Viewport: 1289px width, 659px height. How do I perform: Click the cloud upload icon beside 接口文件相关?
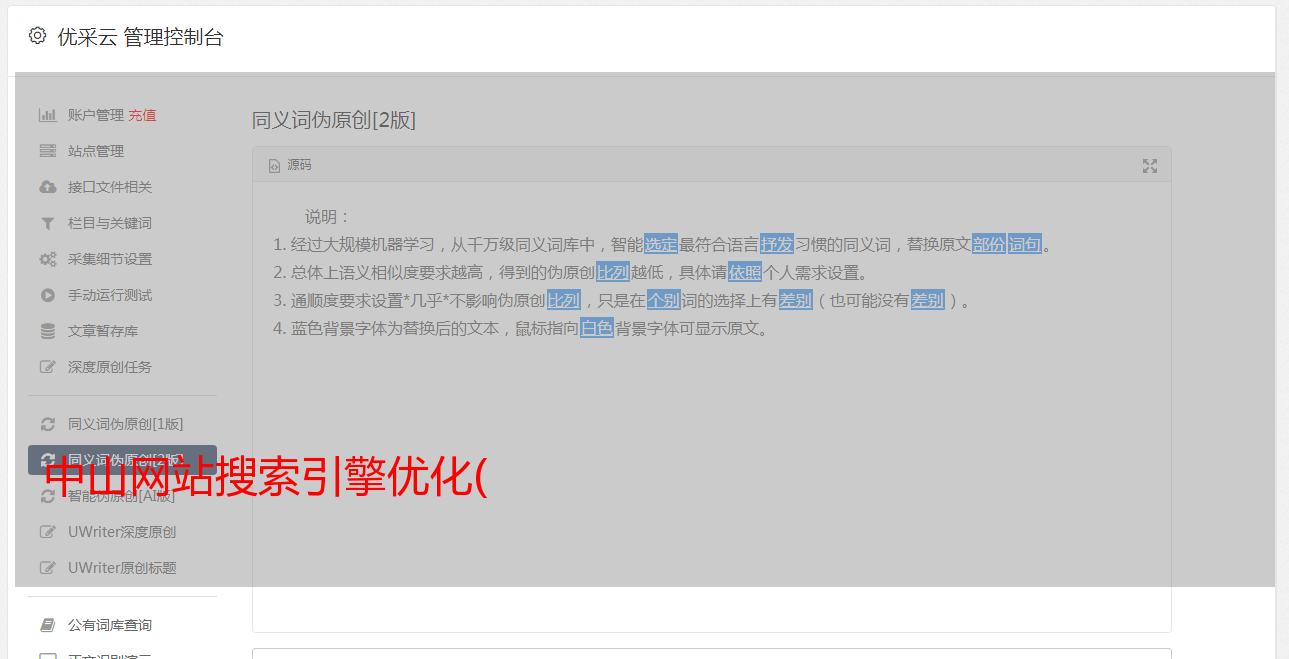[47, 187]
